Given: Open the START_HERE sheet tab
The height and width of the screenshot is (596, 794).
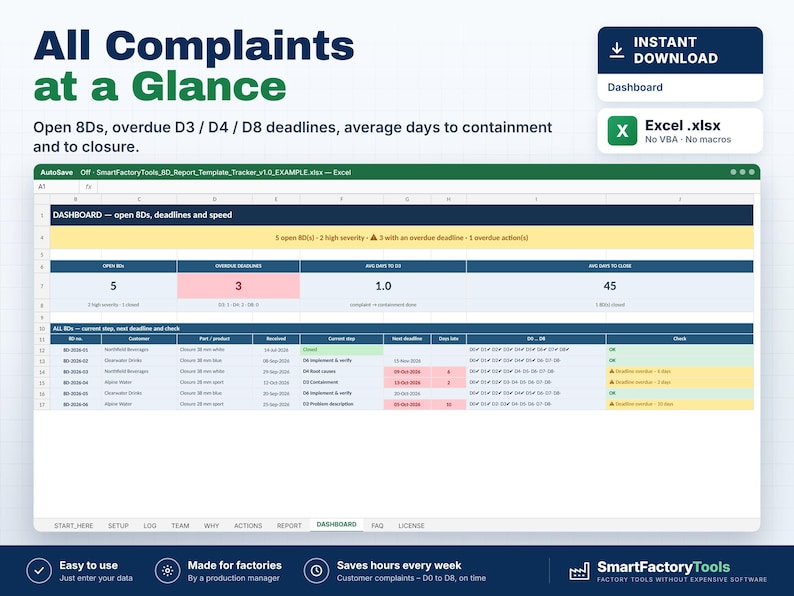Looking at the screenshot, I should (73, 526).
